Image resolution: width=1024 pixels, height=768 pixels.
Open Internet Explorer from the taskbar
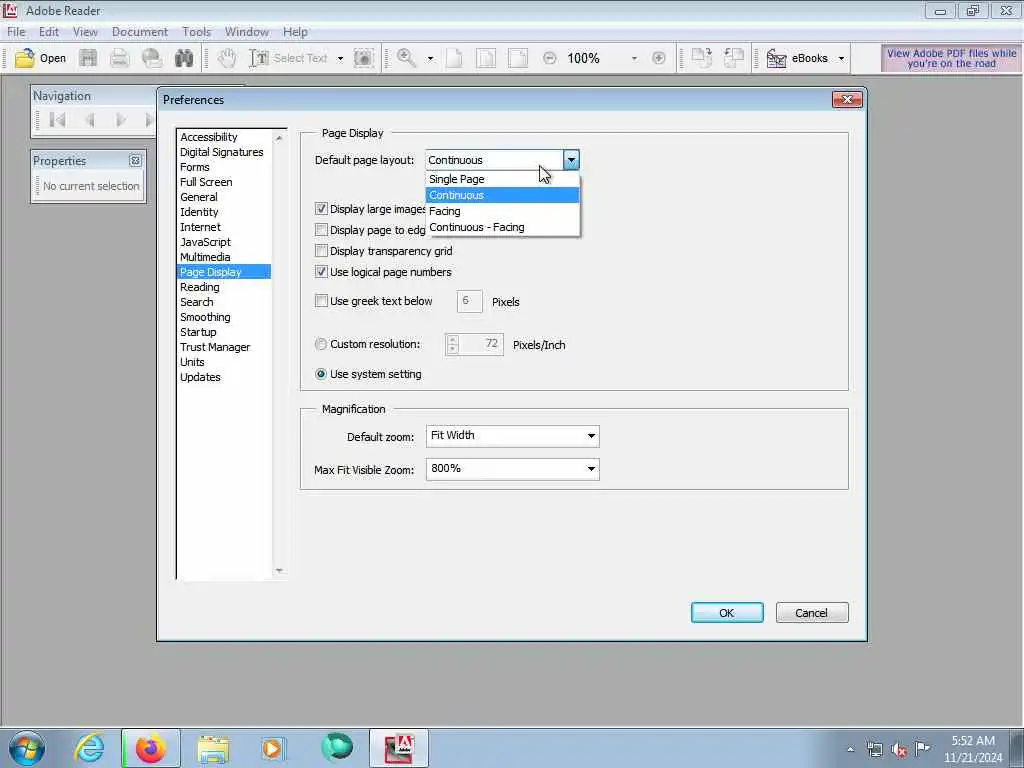[x=89, y=748]
